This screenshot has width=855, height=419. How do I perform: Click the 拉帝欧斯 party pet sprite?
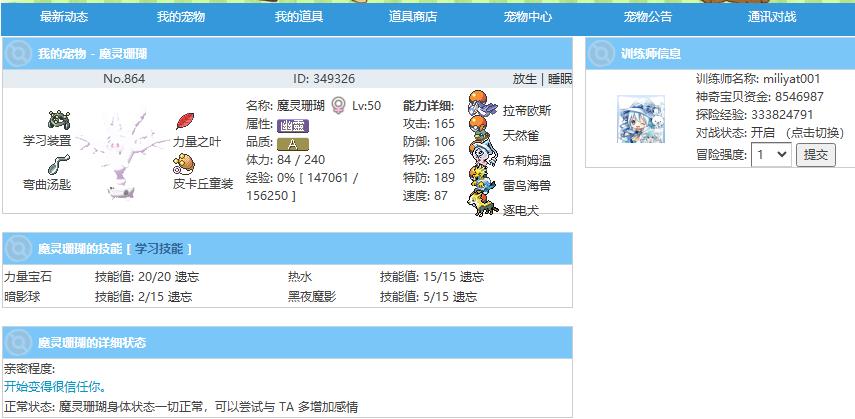[482, 106]
